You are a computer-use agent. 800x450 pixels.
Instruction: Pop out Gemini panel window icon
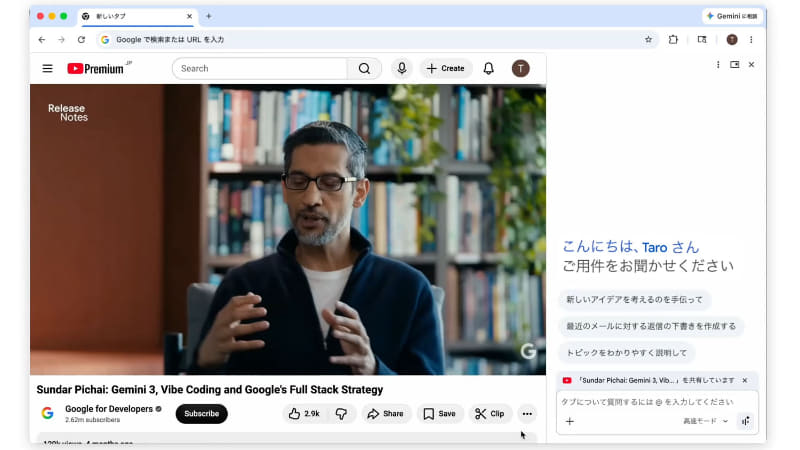coord(735,65)
